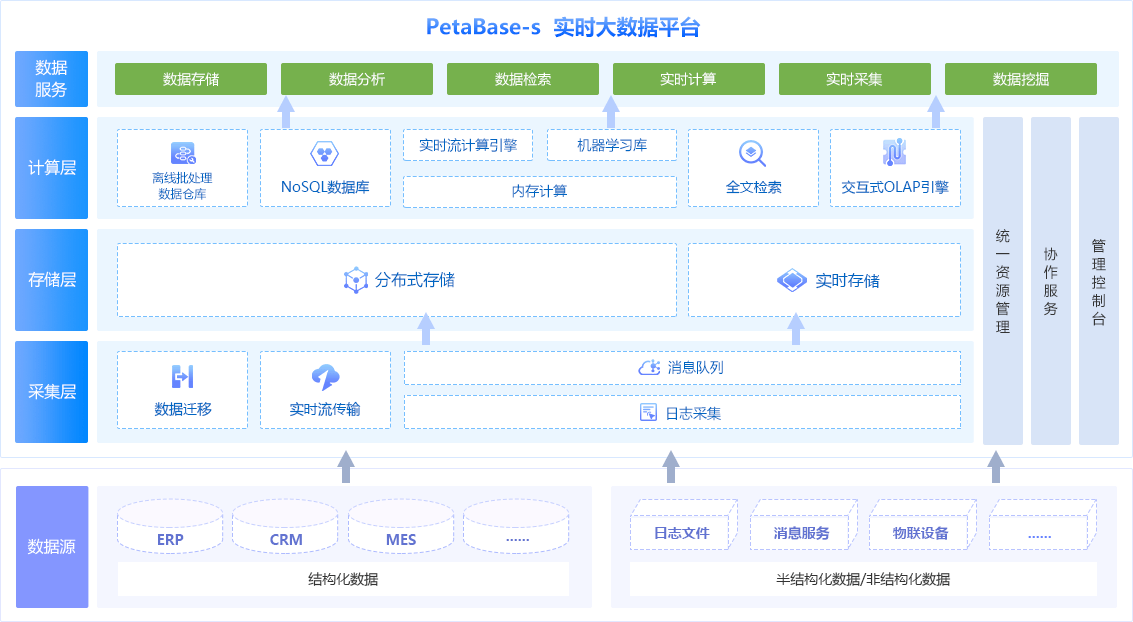Choose the 实时计算 service button
The width and height of the screenshot is (1133, 622).
point(689,79)
